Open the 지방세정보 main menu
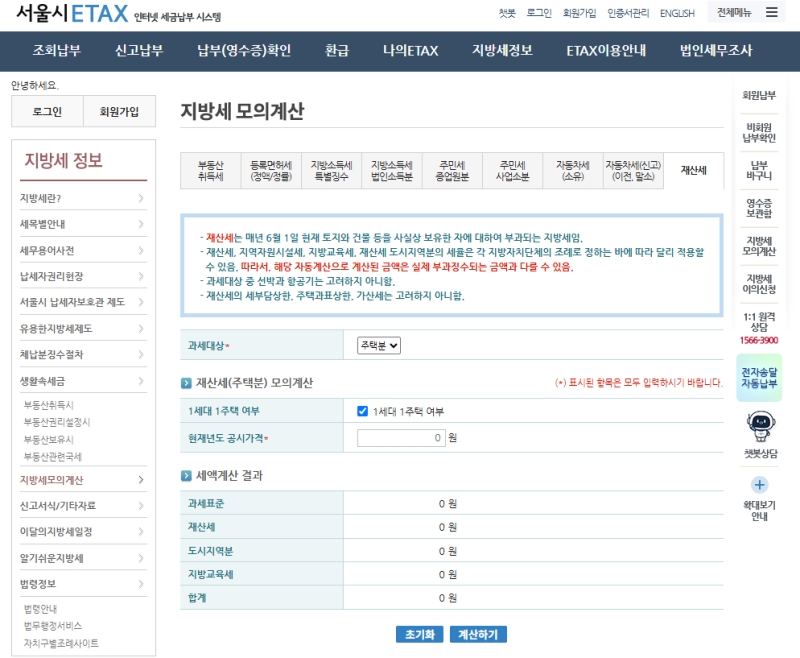This screenshot has width=800, height=658. tap(502, 50)
